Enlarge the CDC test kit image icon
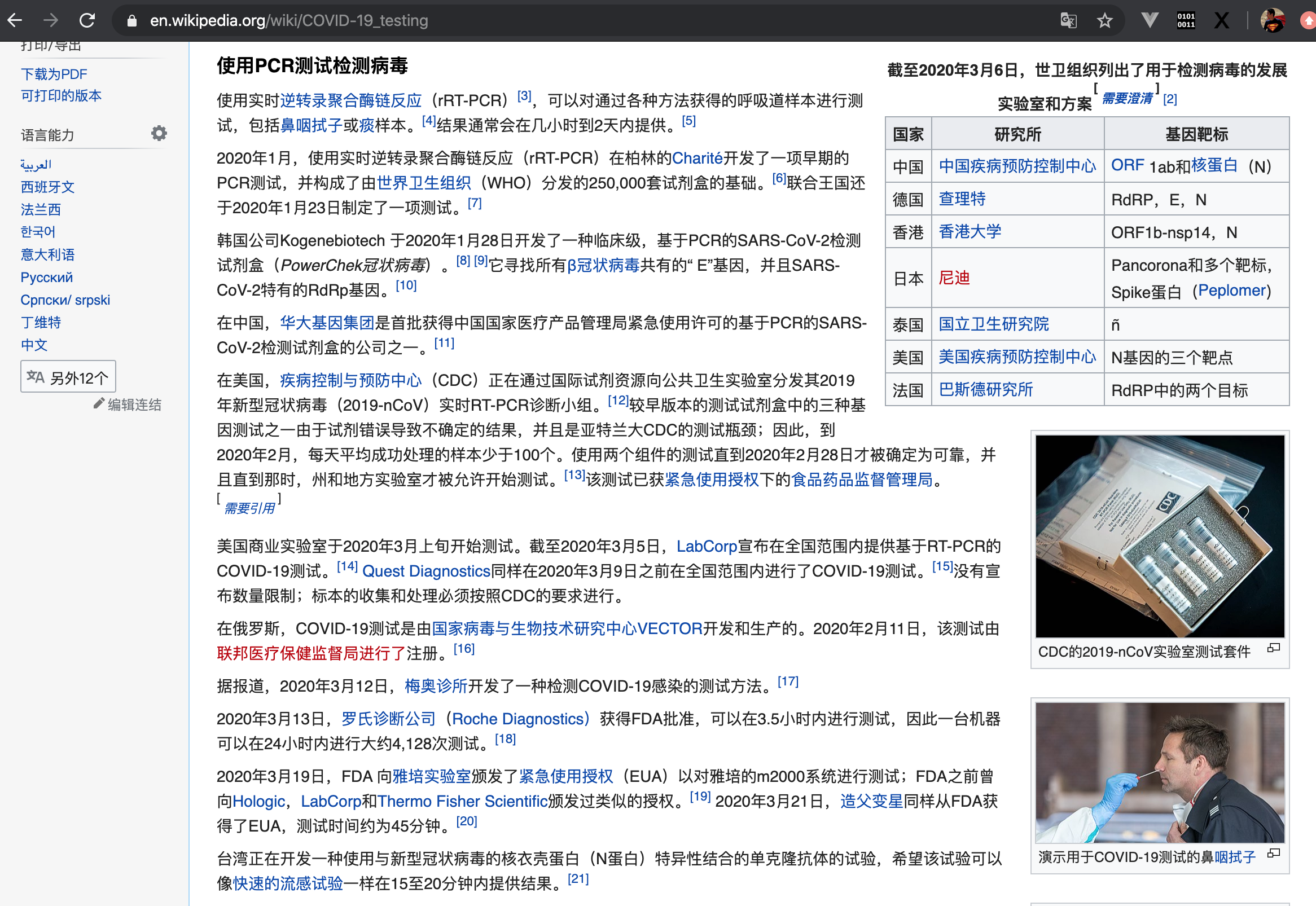This screenshot has width=1316, height=906. click(1274, 648)
